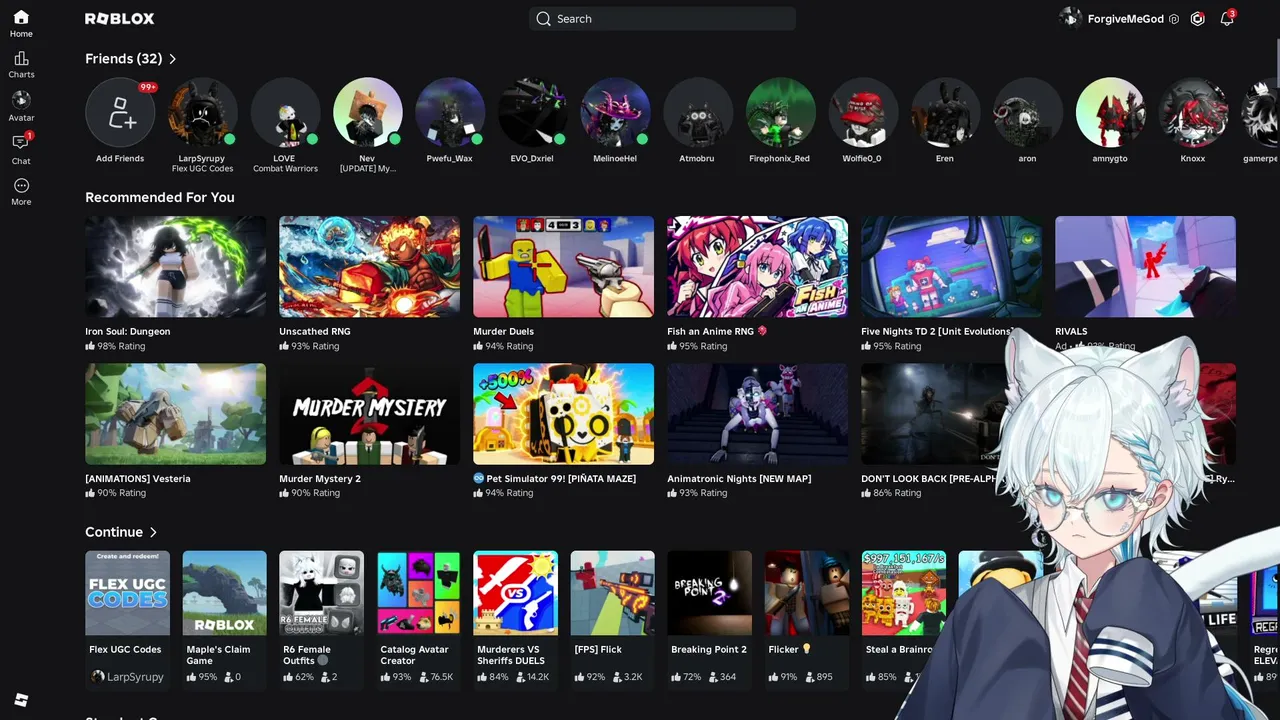
Task: Open the Pet Simulator 99 thumbnail
Action: click(564, 414)
